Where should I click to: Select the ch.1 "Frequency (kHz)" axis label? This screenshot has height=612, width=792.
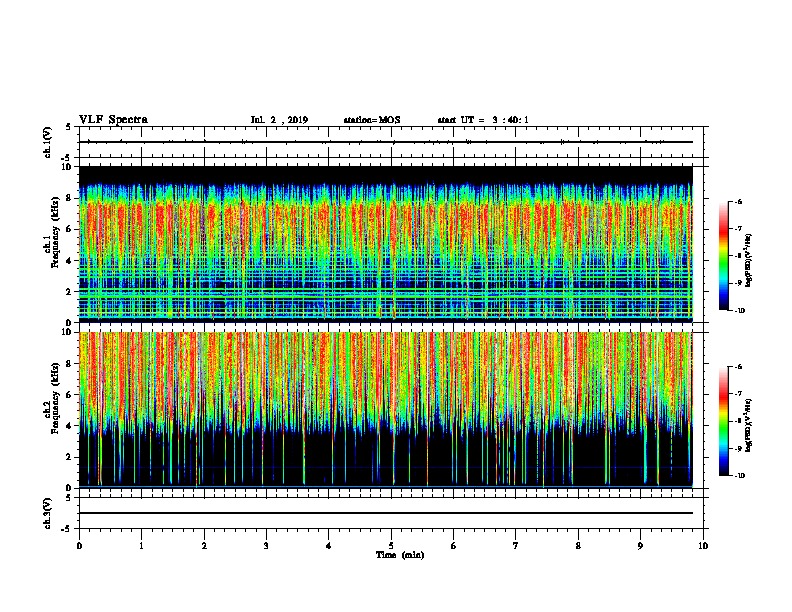pyautogui.click(x=55, y=233)
